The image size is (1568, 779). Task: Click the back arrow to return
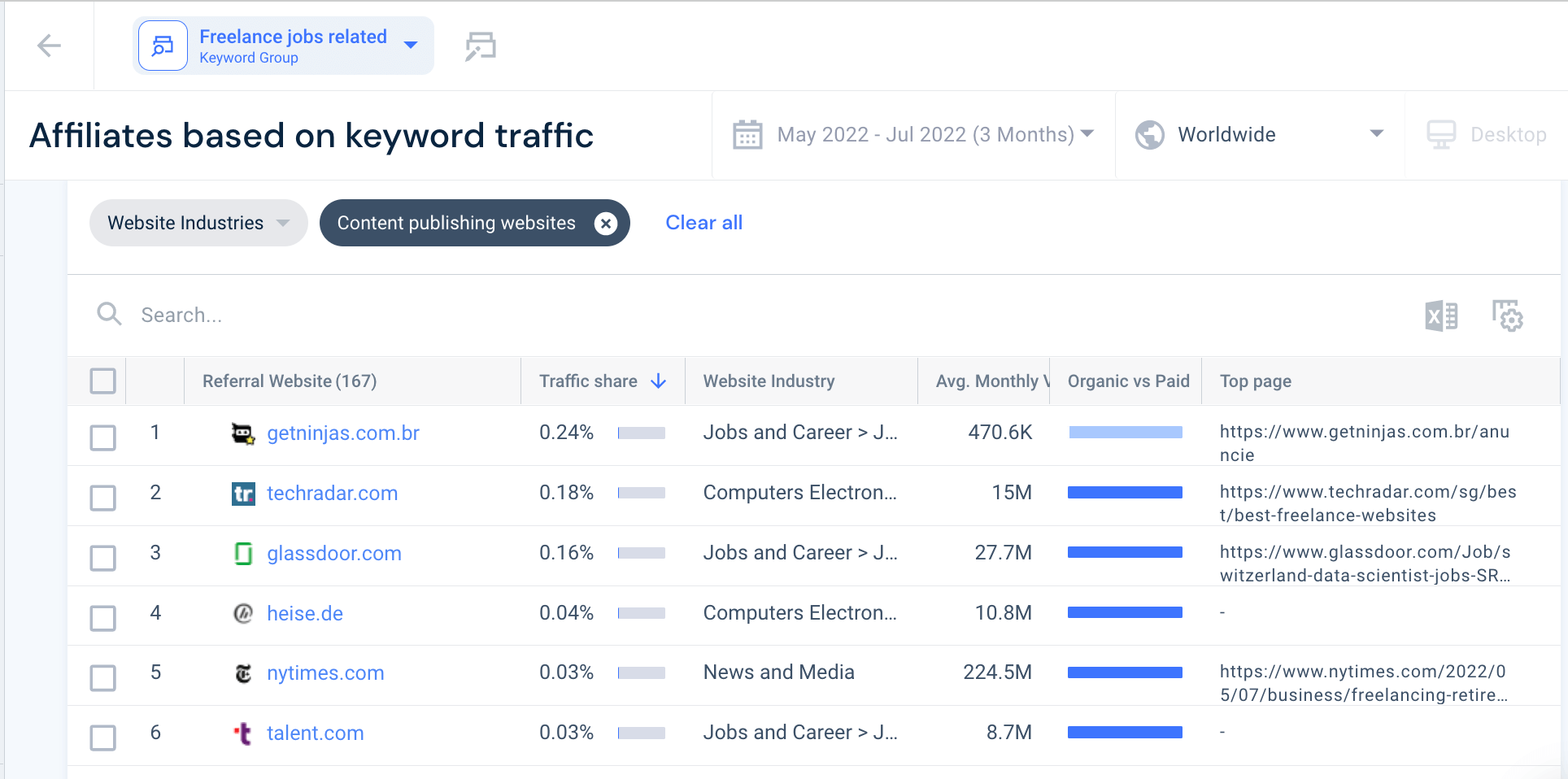[x=49, y=46]
